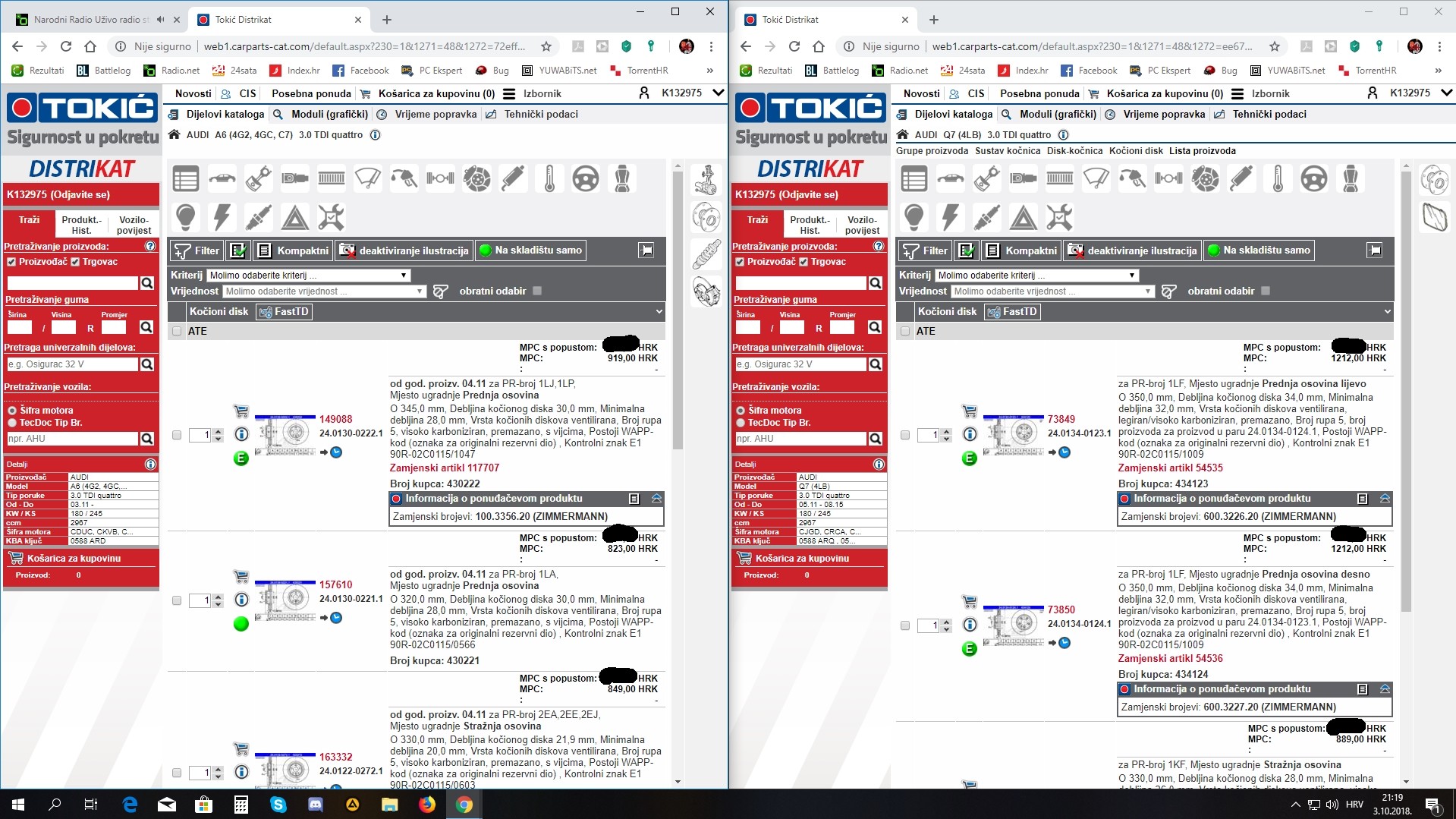
Task: Uncheck Trgovac checkbox in left window
Action: pos(75,262)
